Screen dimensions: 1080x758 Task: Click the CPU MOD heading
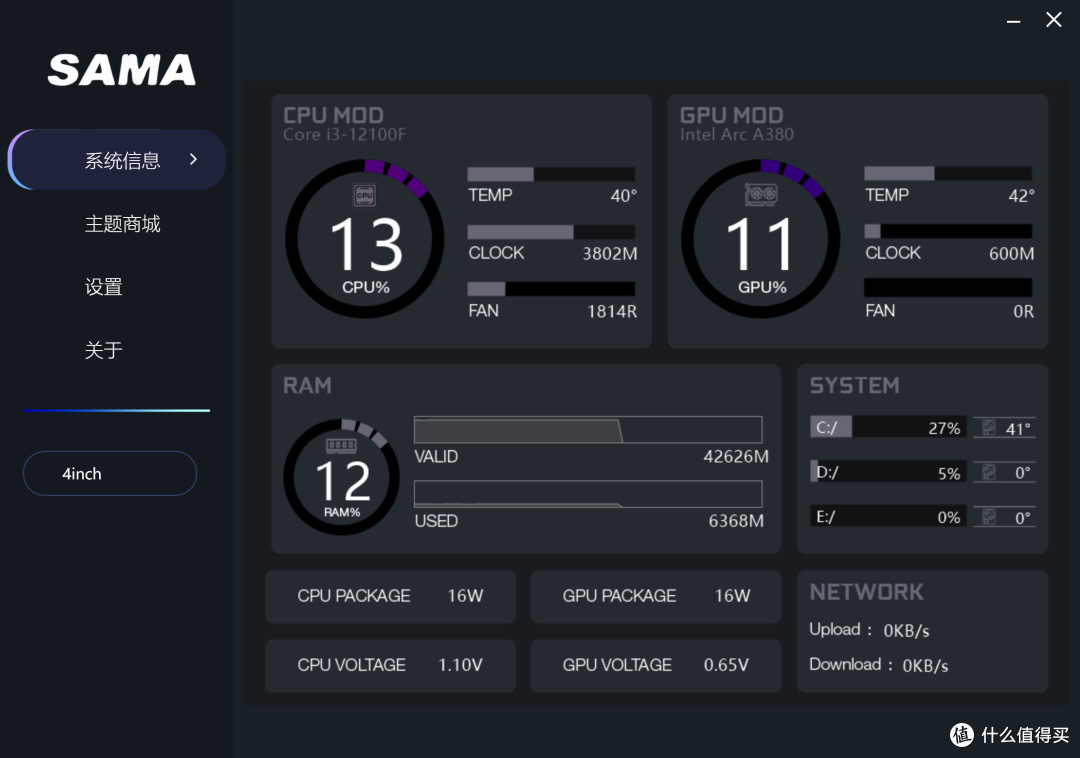click(x=333, y=115)
